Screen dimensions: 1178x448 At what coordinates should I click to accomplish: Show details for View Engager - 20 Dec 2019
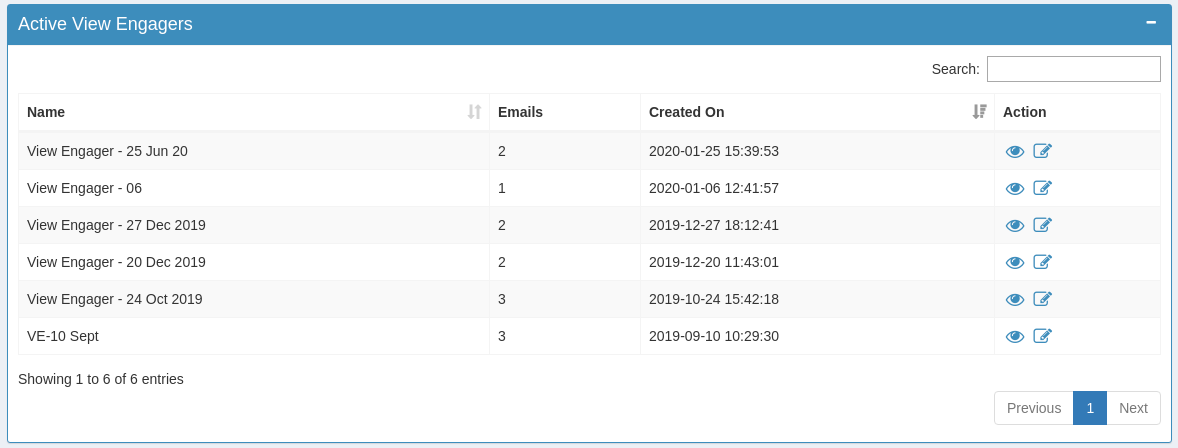pyautogui.click(x=1014, y=262)
